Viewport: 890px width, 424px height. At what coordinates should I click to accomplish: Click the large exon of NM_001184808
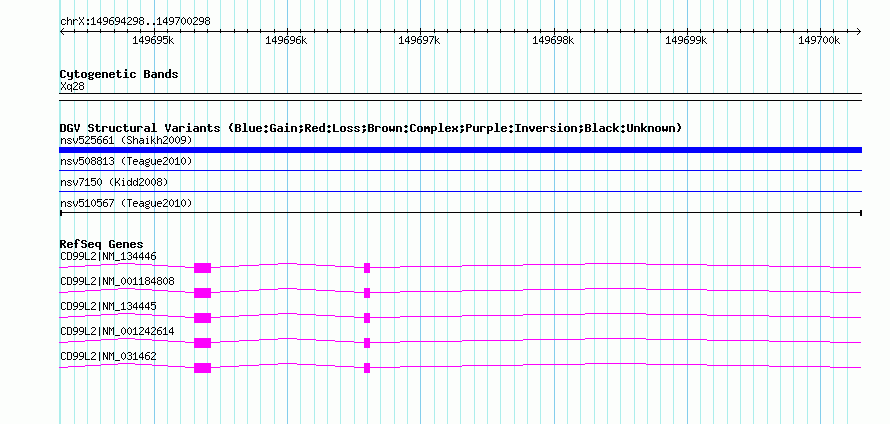pos(203,293)
